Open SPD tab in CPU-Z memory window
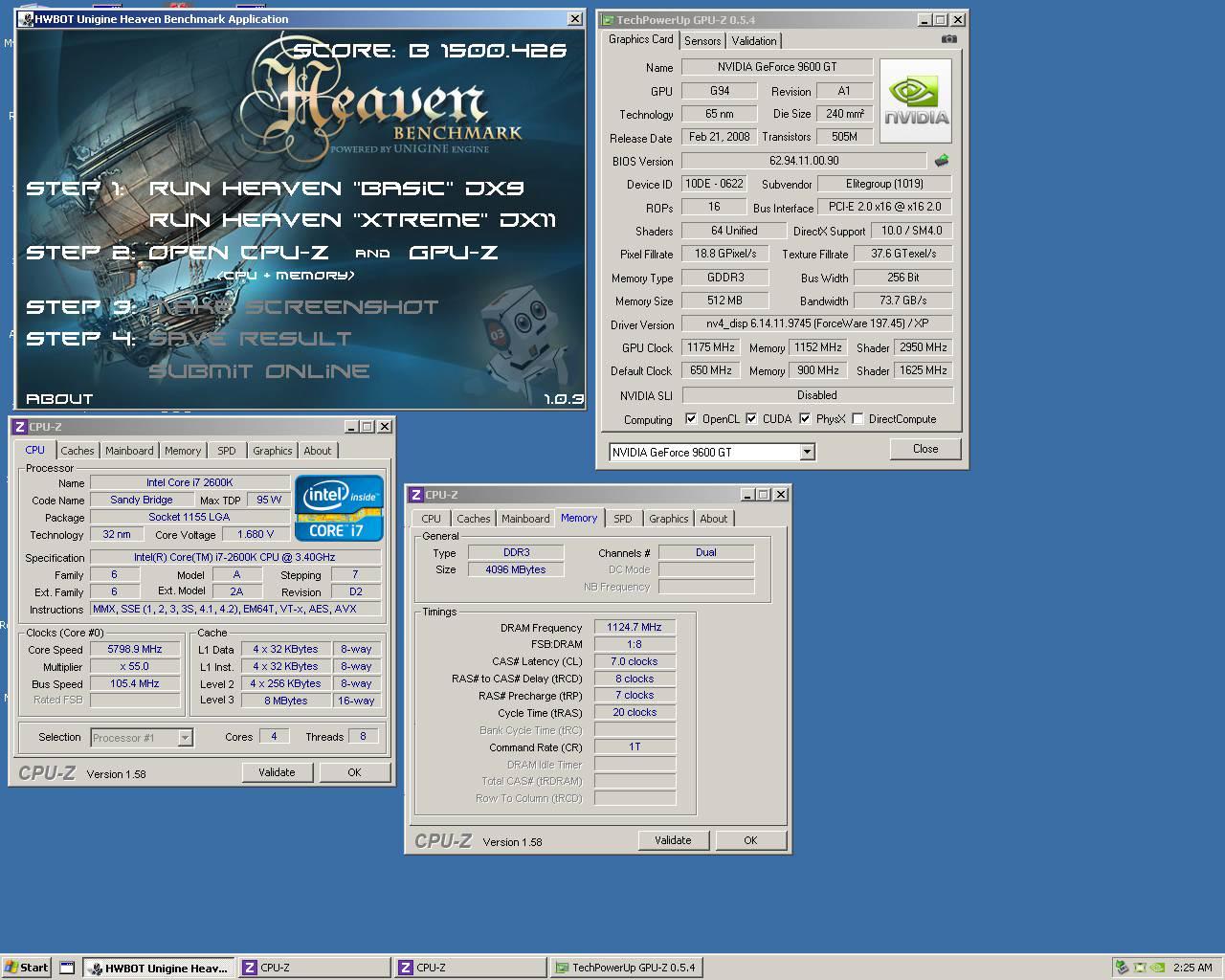 click(623, 519)
